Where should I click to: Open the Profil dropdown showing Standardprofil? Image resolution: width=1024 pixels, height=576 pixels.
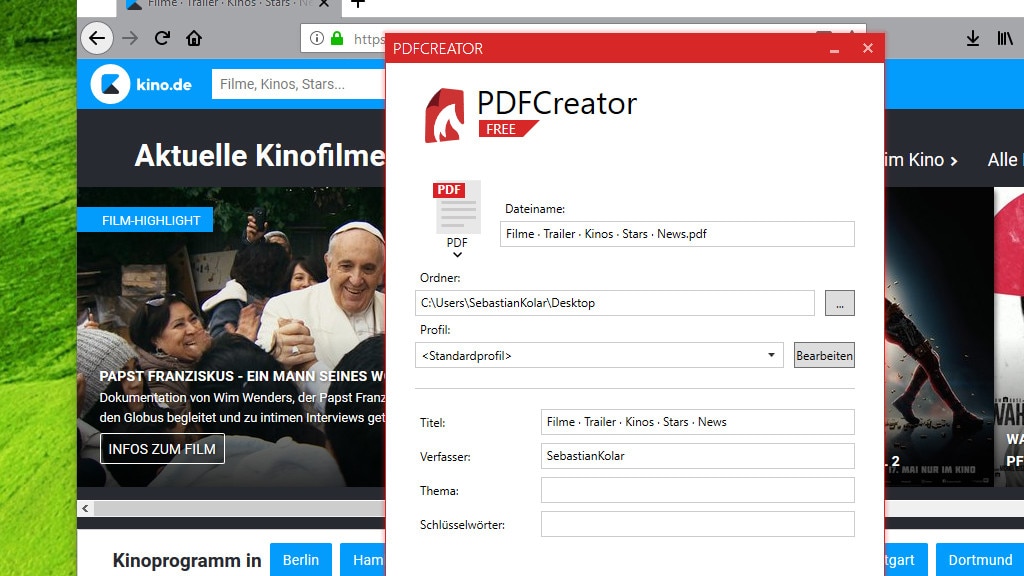600,355
